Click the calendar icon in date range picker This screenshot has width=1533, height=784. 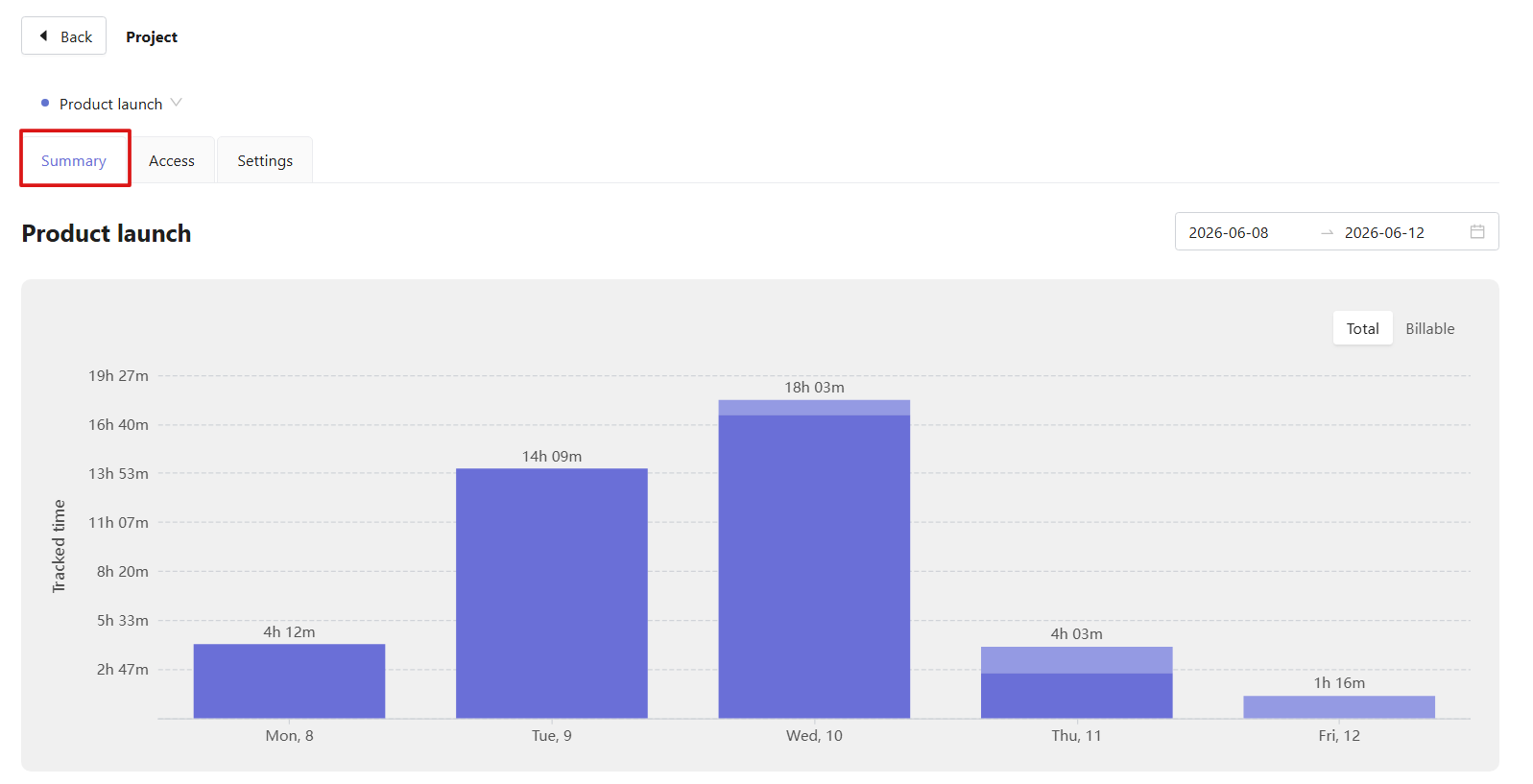click(1476, 231)
